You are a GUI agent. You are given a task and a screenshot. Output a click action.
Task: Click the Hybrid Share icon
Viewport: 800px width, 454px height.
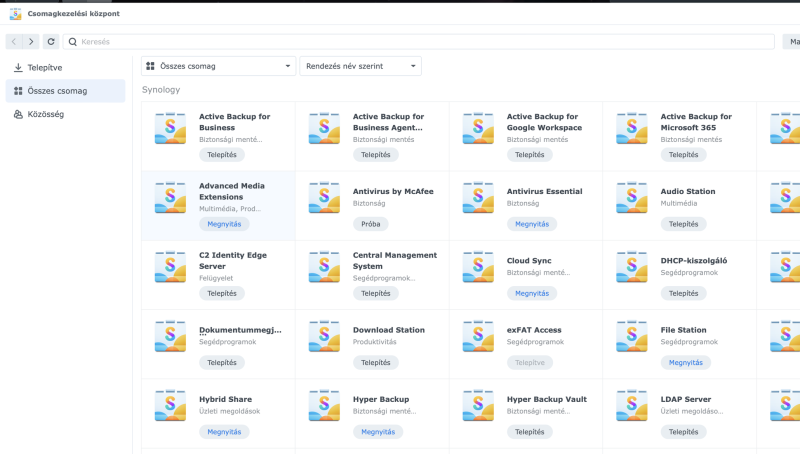[x=170, y=406]
